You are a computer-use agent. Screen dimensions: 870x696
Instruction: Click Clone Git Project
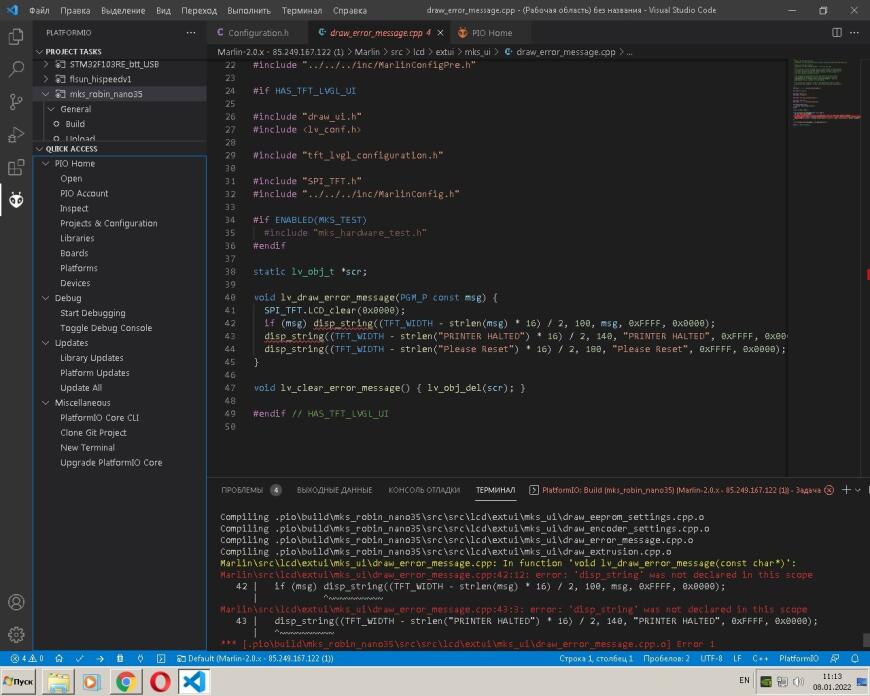click(93, 432)
